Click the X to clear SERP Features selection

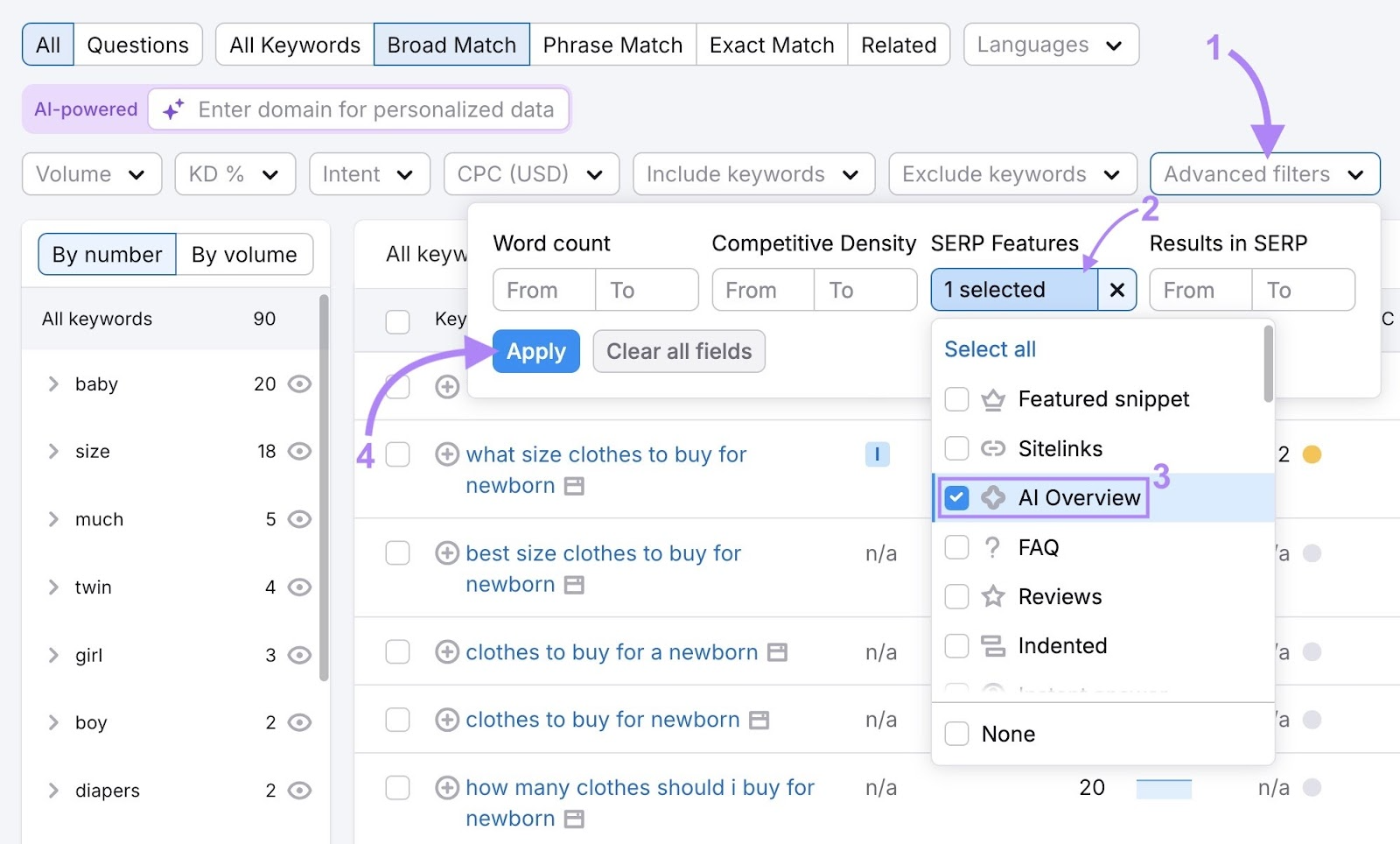tap(1116, 290)
